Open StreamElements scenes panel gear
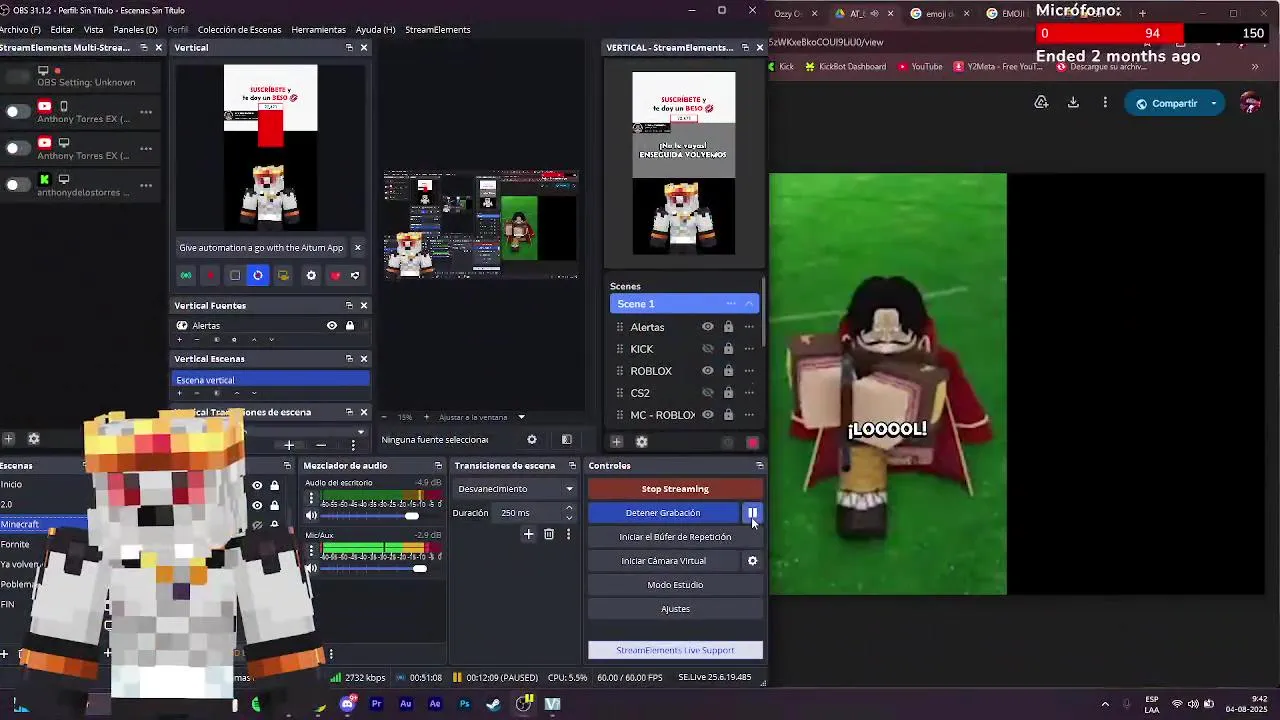 click(642, 442)
